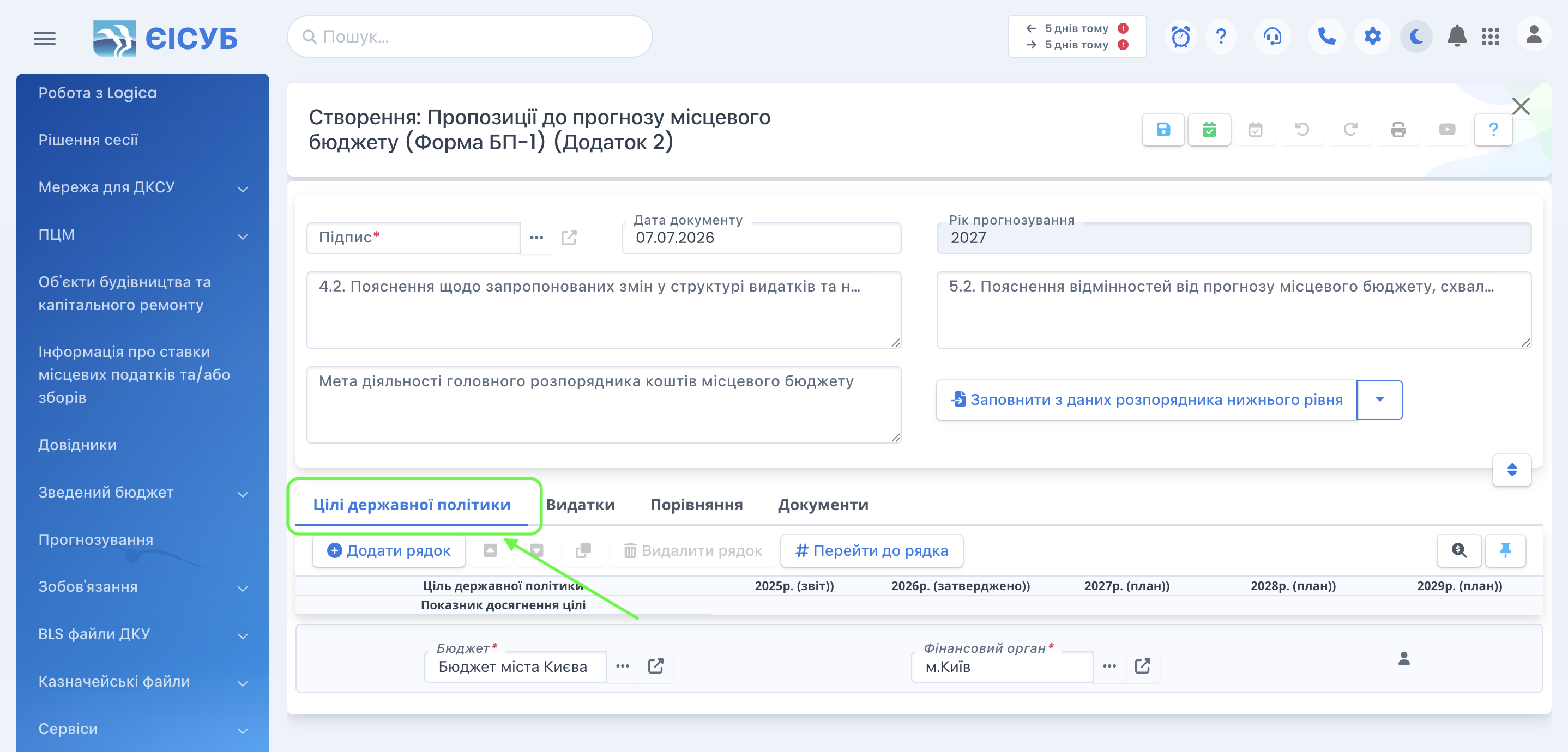The width and height of the screenshot is (1568, 752).
Task: Open the 5 днів тому history widget
Action: coord(1077,37)
